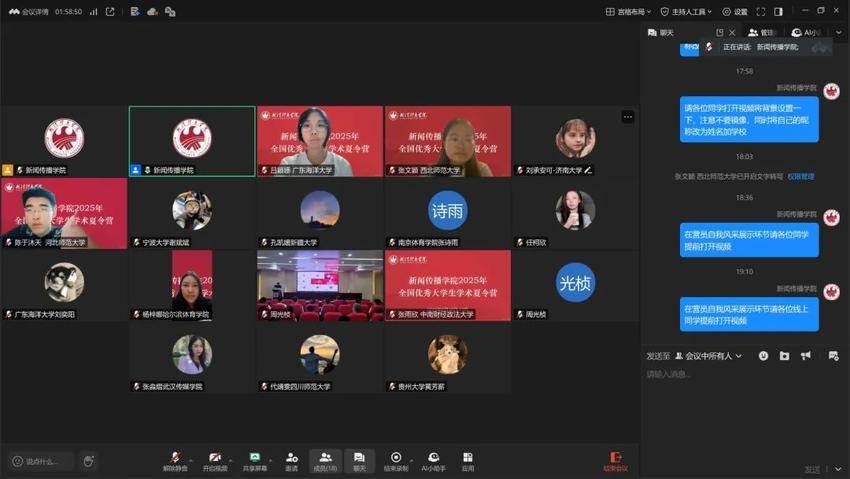Click the sender avatar beside the 19:10 message
Image resolution: width=850 pixels, height=479 pixels.
tap(832, 292)
